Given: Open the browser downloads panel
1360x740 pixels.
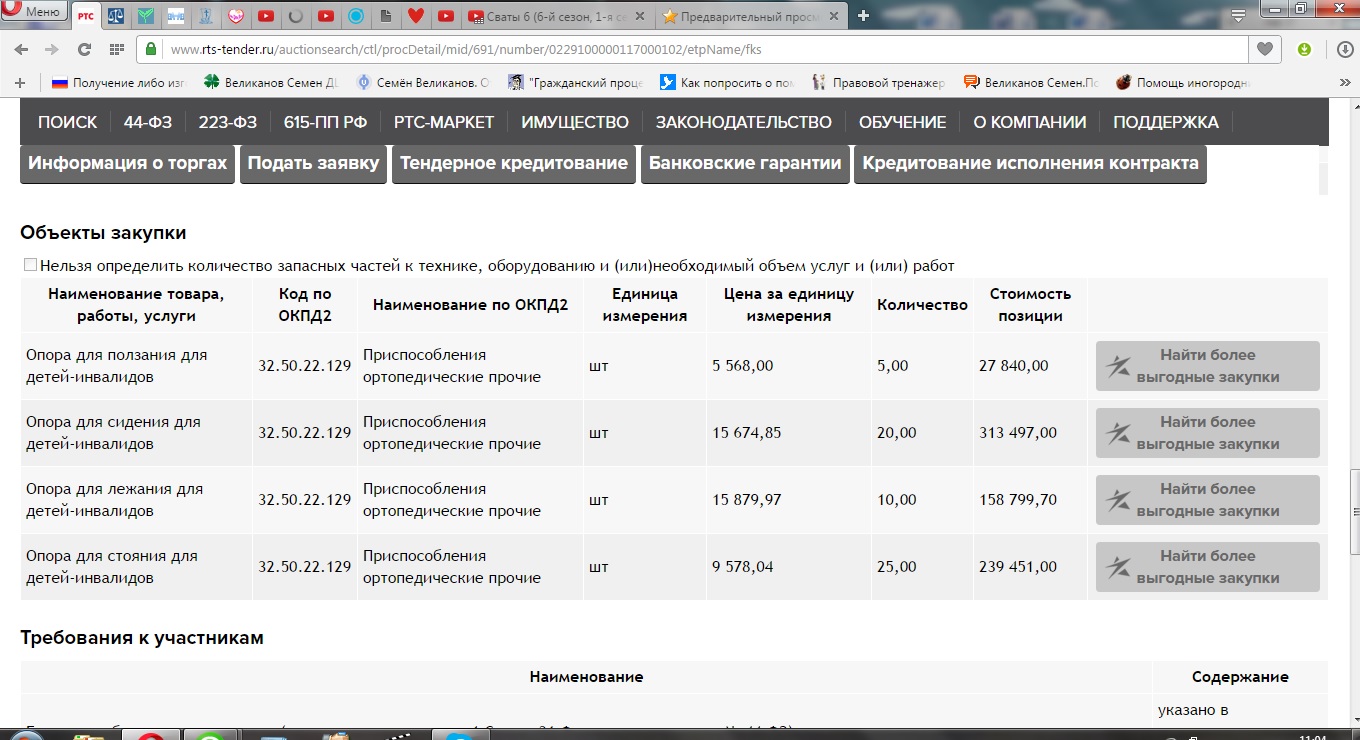Looking at the screenshot, I should [1344, 49].
